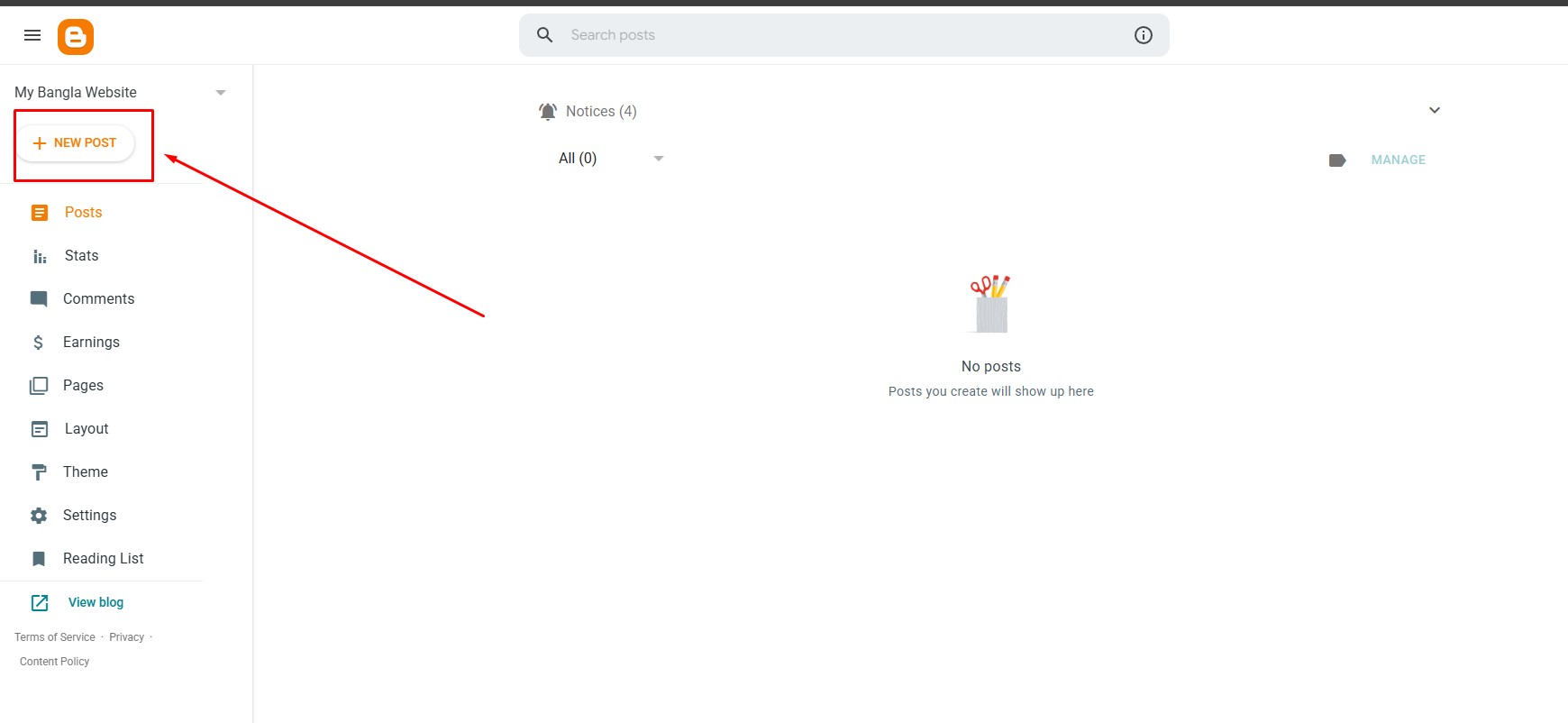
Task: Go to Theme settings
Action: (86, 472)
